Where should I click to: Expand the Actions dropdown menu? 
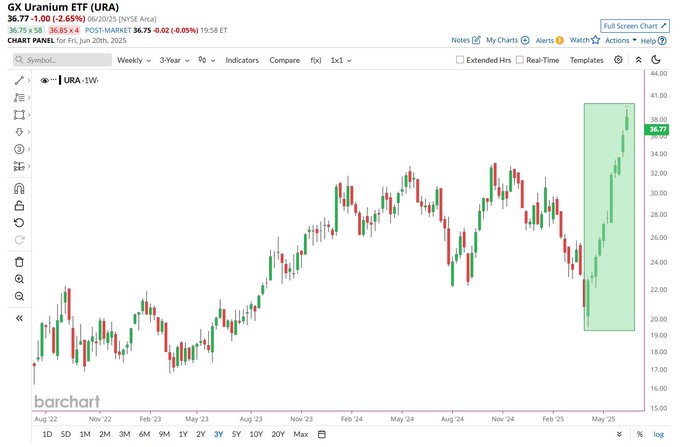[x=621, y=40]
